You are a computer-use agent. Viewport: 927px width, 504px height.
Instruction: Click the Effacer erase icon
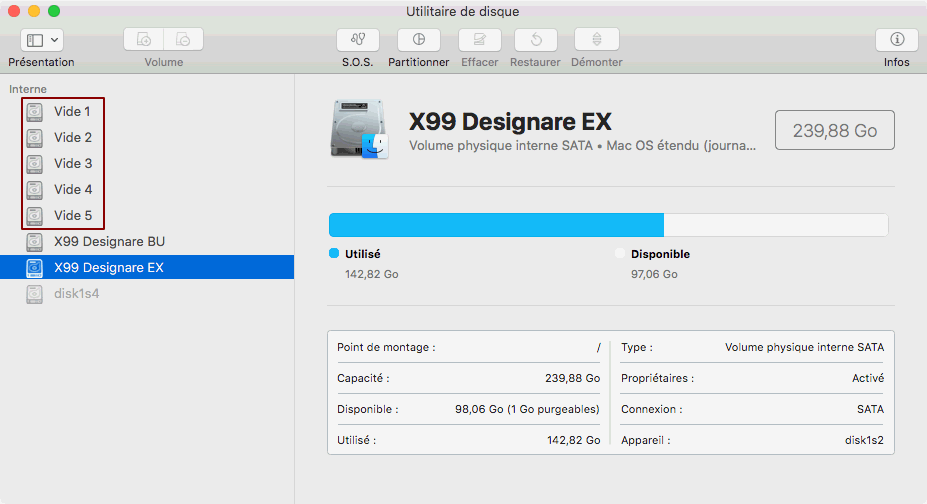[479, 40]
